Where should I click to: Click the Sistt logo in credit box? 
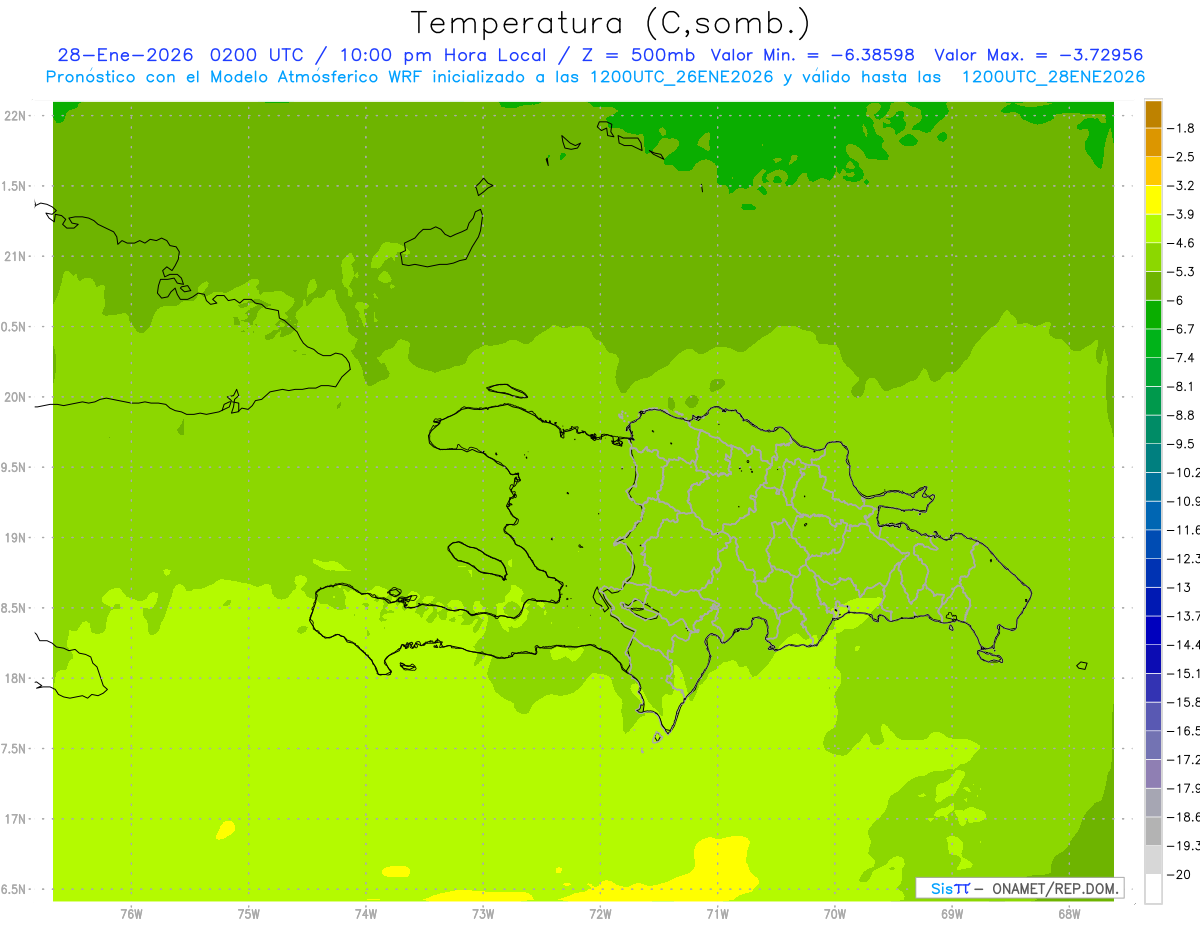(x=949, y=888)
